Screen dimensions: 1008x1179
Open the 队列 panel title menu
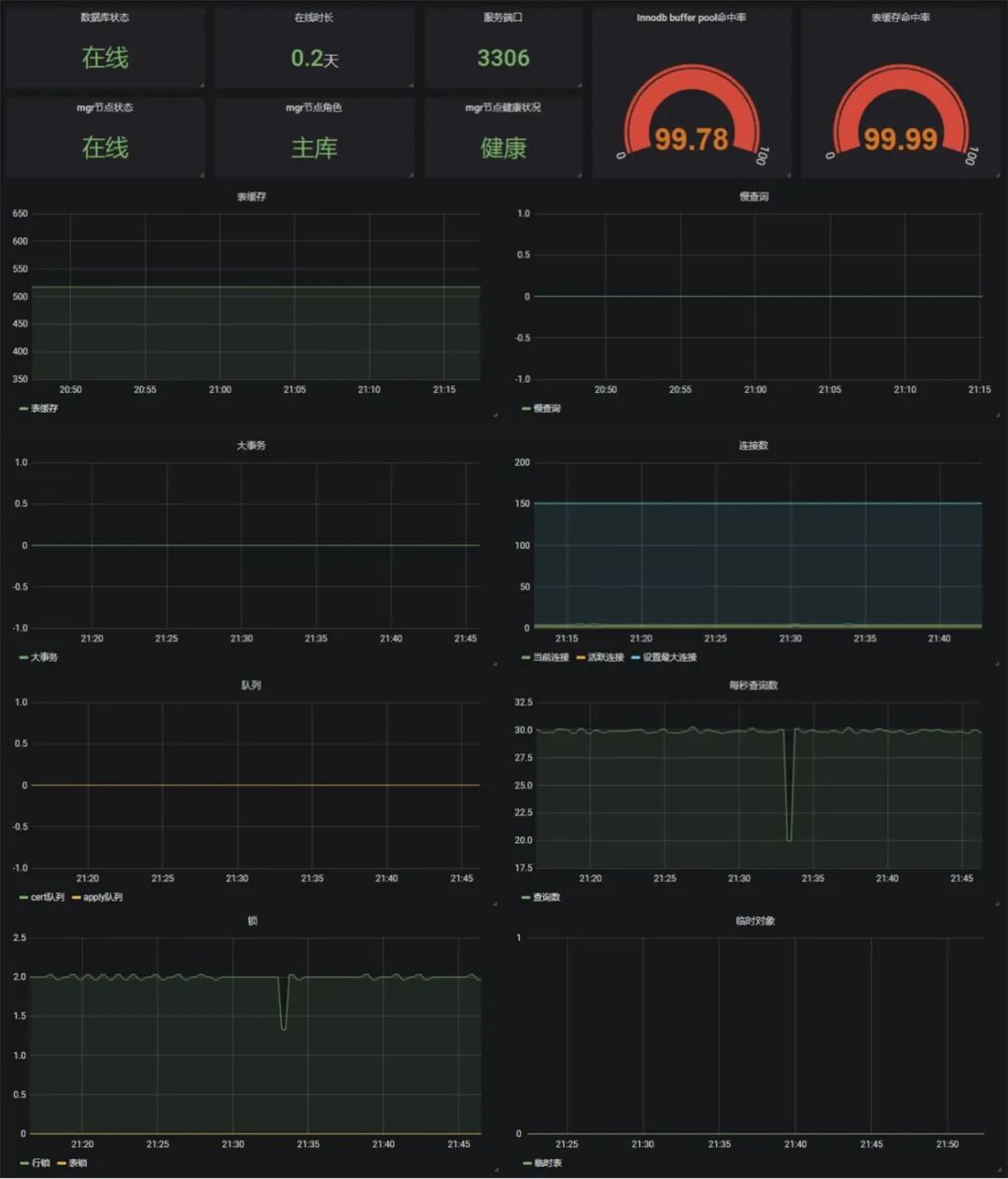(251, 685)
